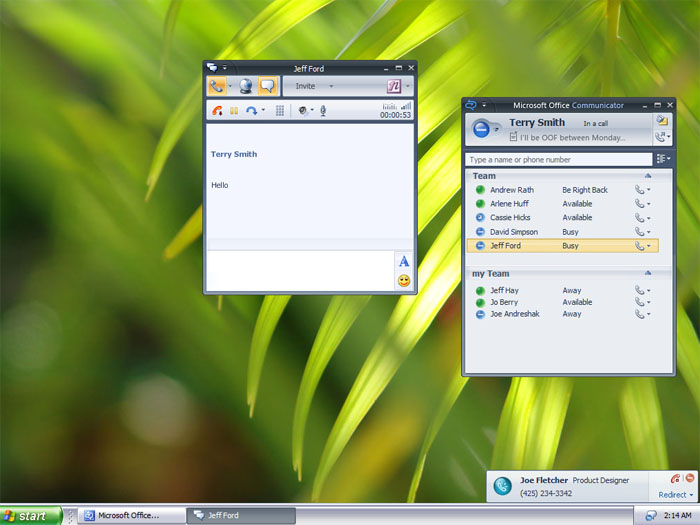This screenshot has height=525, width=700.
Task: Select Andrew Rath in contact list
Action: (512, 190)
